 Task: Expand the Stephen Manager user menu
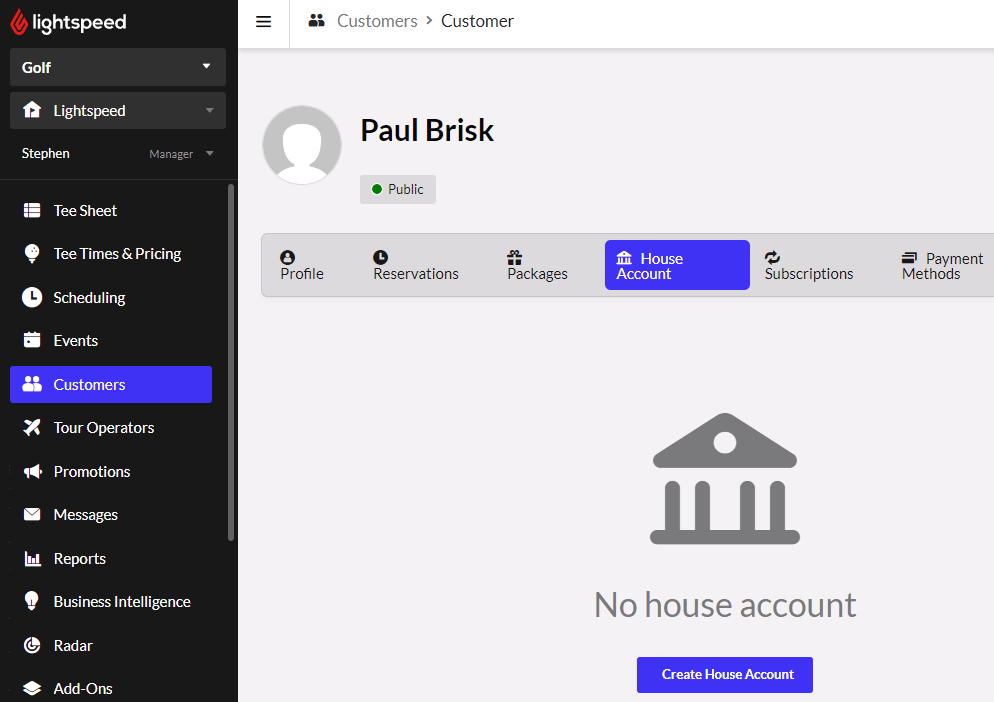coord(118,153)
